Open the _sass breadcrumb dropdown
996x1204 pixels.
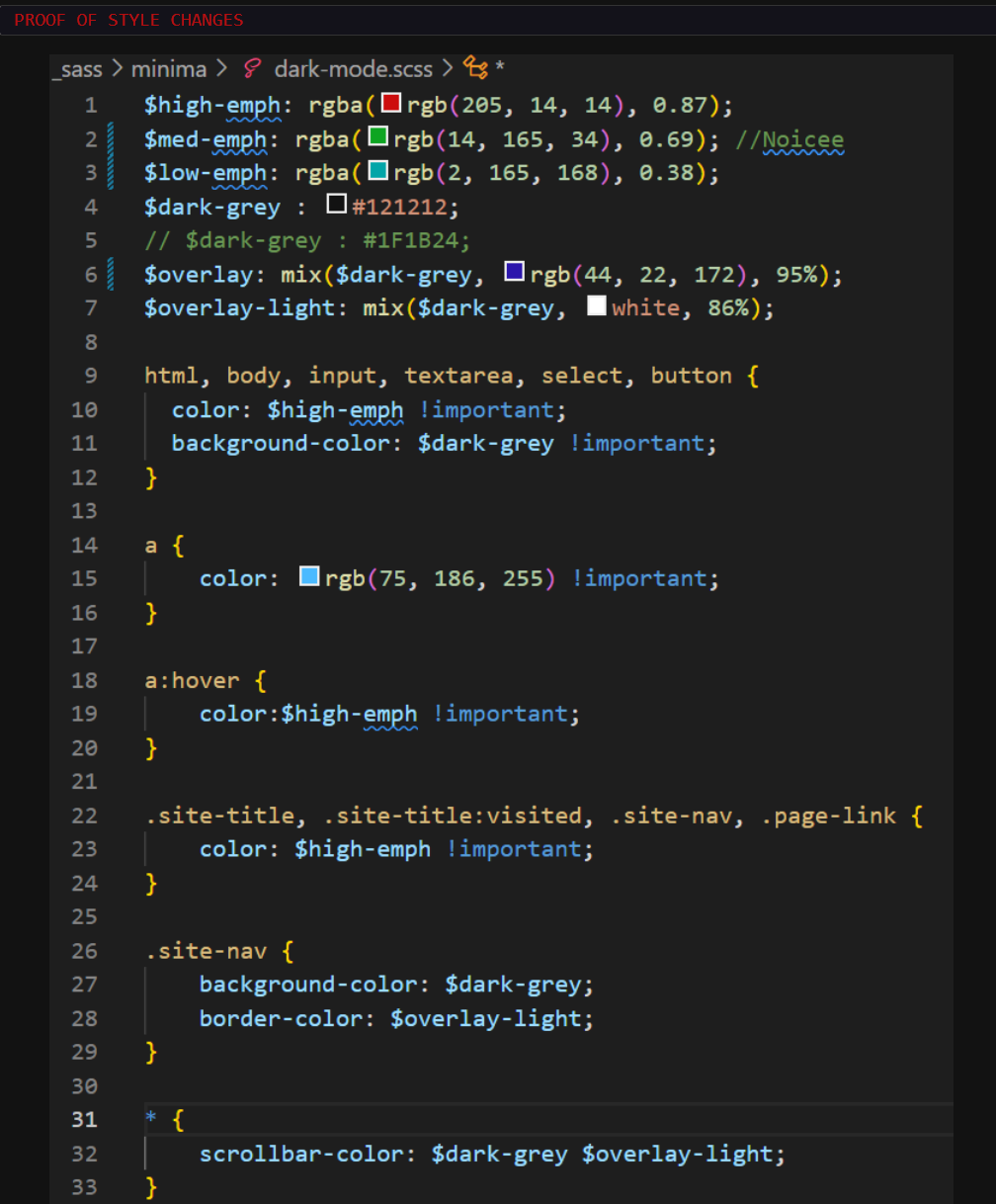[x=77, y=68]
